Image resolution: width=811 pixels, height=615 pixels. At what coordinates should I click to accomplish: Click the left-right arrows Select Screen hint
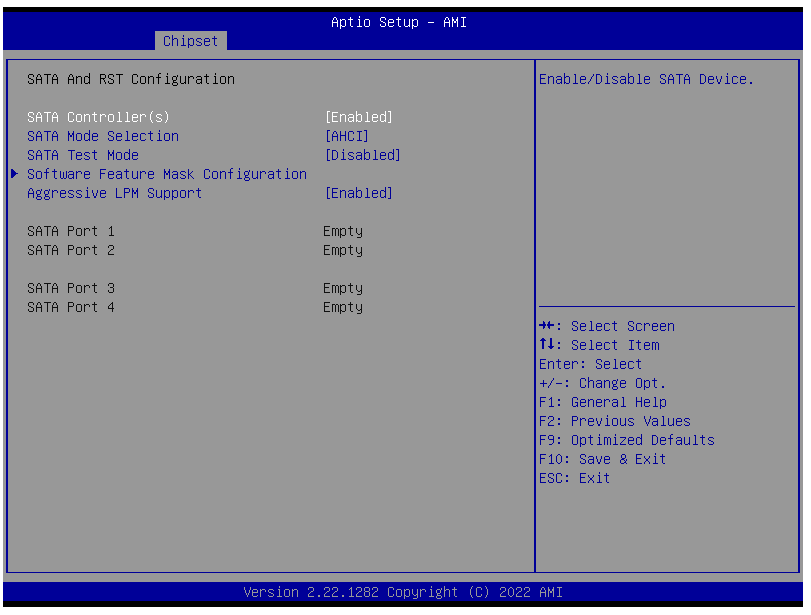606,326
